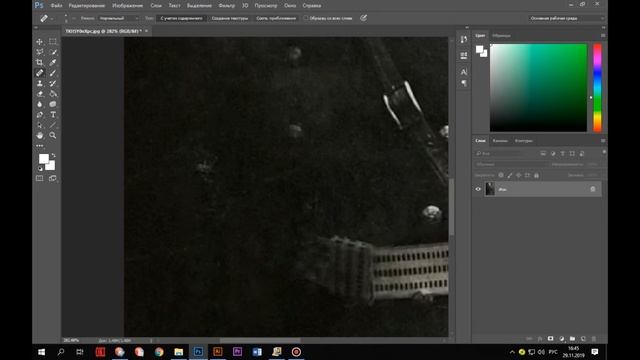This screenshot has height=360, width=640.
Task: Reset to default foreground/background colors
Action: 40,168
